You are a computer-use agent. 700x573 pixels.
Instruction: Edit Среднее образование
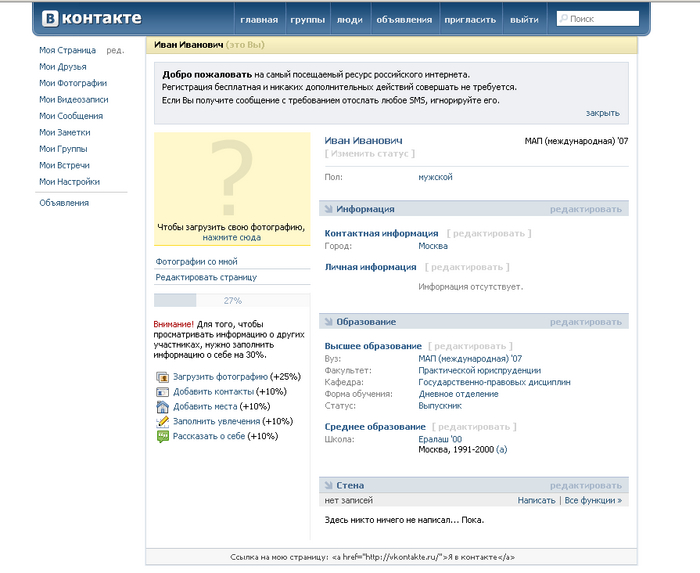(x=474, y=427)
